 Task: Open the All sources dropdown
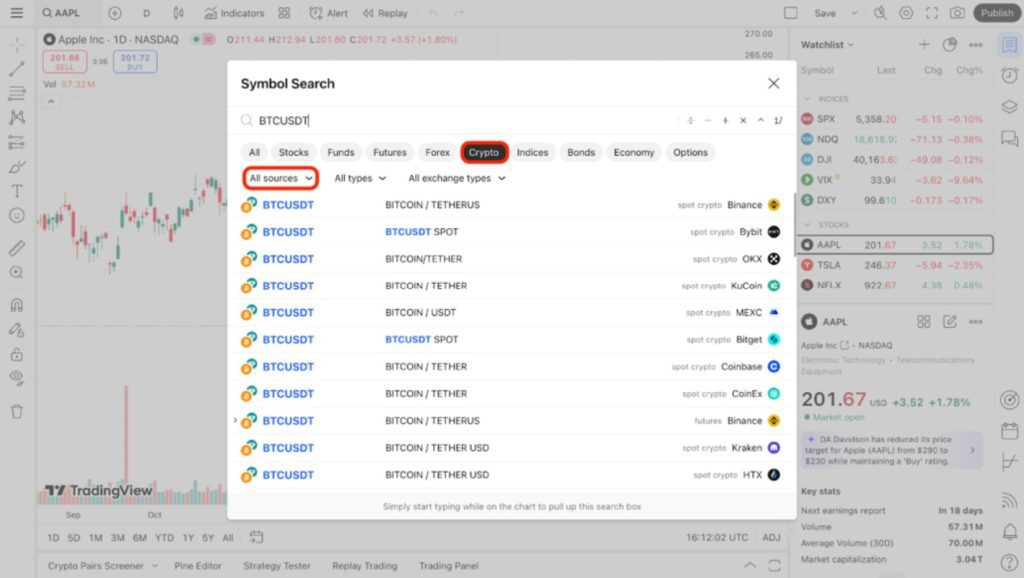pyautogui.click(x=281, y=178)
